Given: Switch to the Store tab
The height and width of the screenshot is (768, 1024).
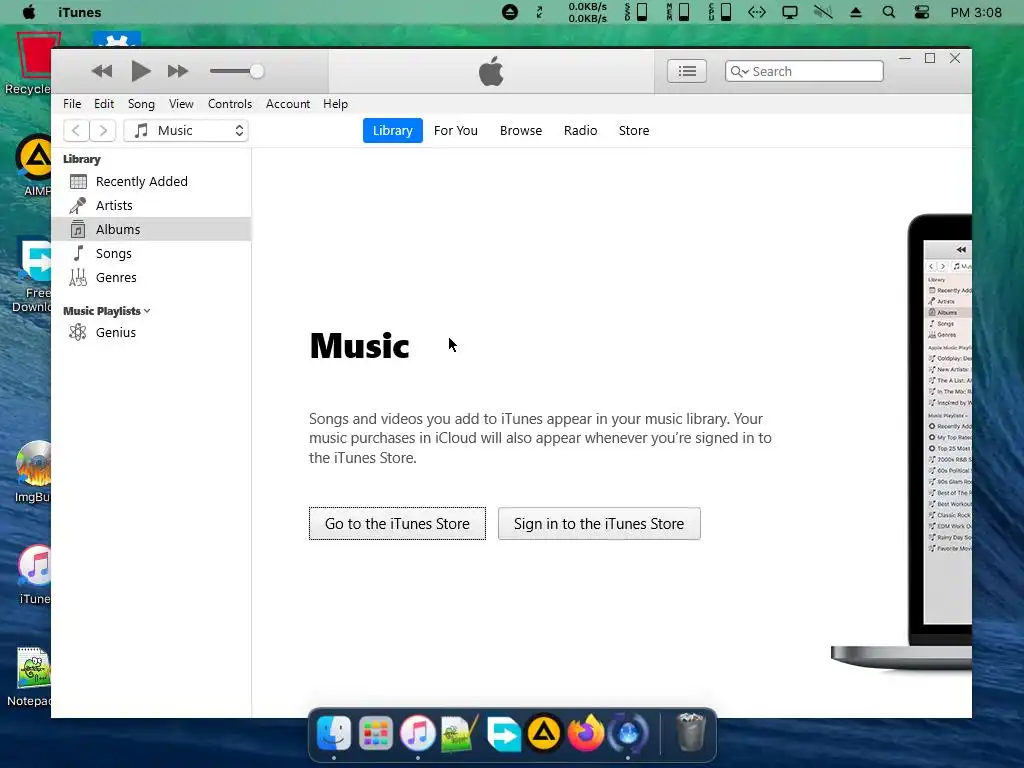Looking at the screenshot, I should click(x=633, y=131).
